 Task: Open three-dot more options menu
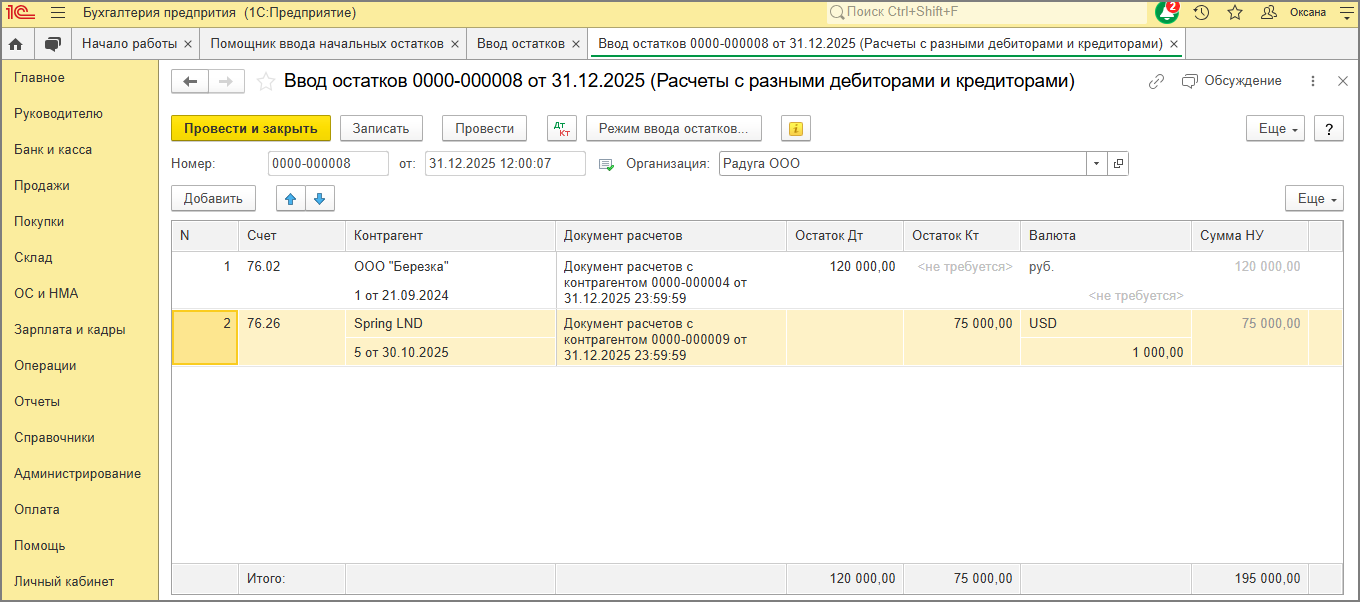tap(1313, 81)
